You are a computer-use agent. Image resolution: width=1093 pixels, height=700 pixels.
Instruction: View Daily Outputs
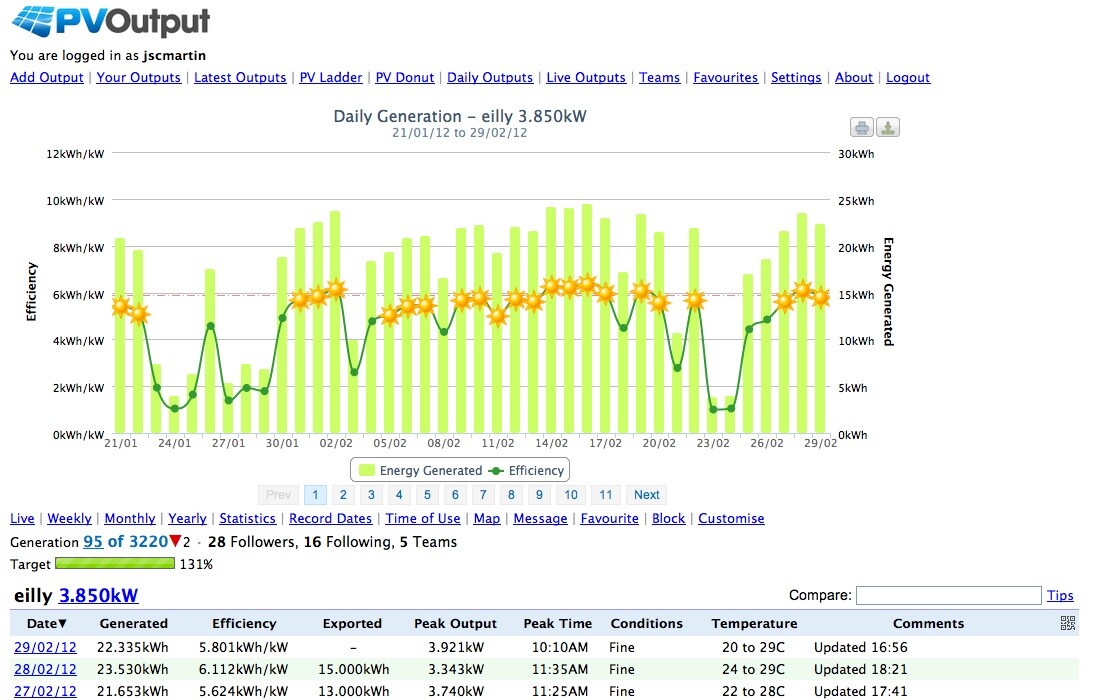pyautogui.click(x=489, y=77)
